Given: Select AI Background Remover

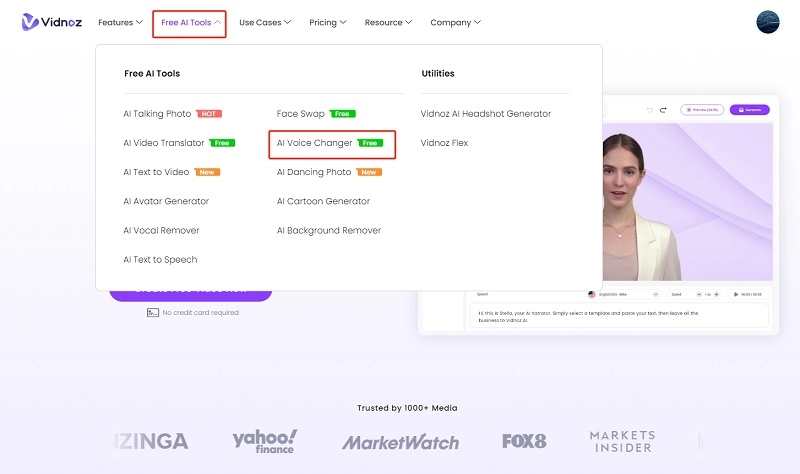Looking at the screenshot, I should (329, 230).
